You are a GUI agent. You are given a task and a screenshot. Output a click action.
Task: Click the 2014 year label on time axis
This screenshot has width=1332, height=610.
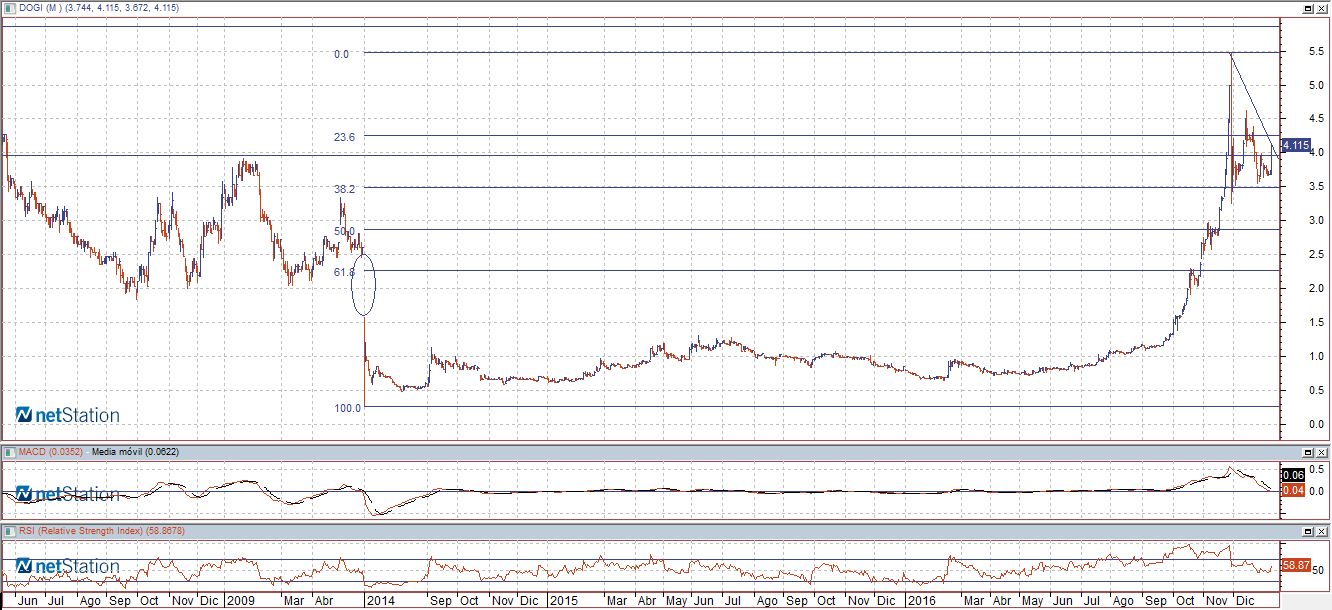(x=381, y=601)
